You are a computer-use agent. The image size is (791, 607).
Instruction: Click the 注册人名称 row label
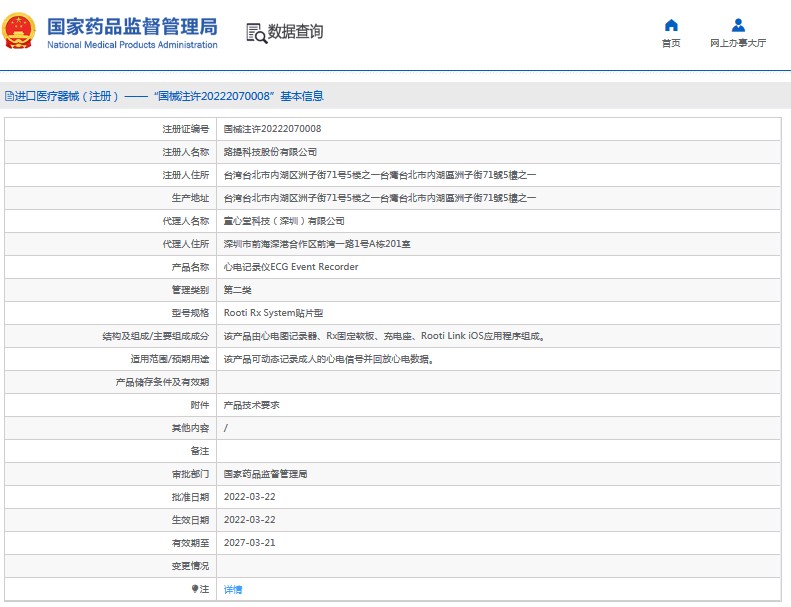click(186, 152)
